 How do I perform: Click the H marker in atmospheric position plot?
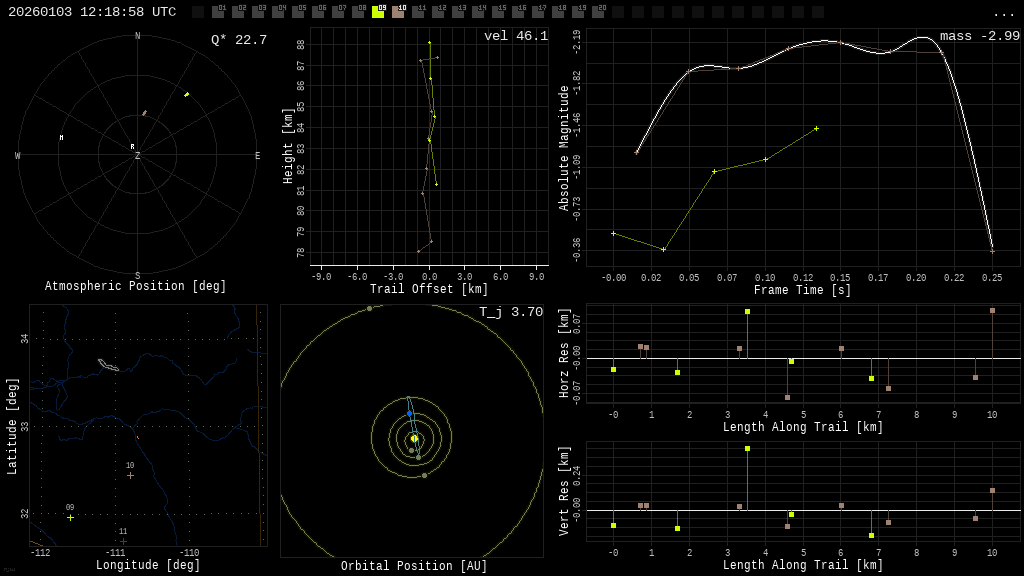tap(61, 138)
